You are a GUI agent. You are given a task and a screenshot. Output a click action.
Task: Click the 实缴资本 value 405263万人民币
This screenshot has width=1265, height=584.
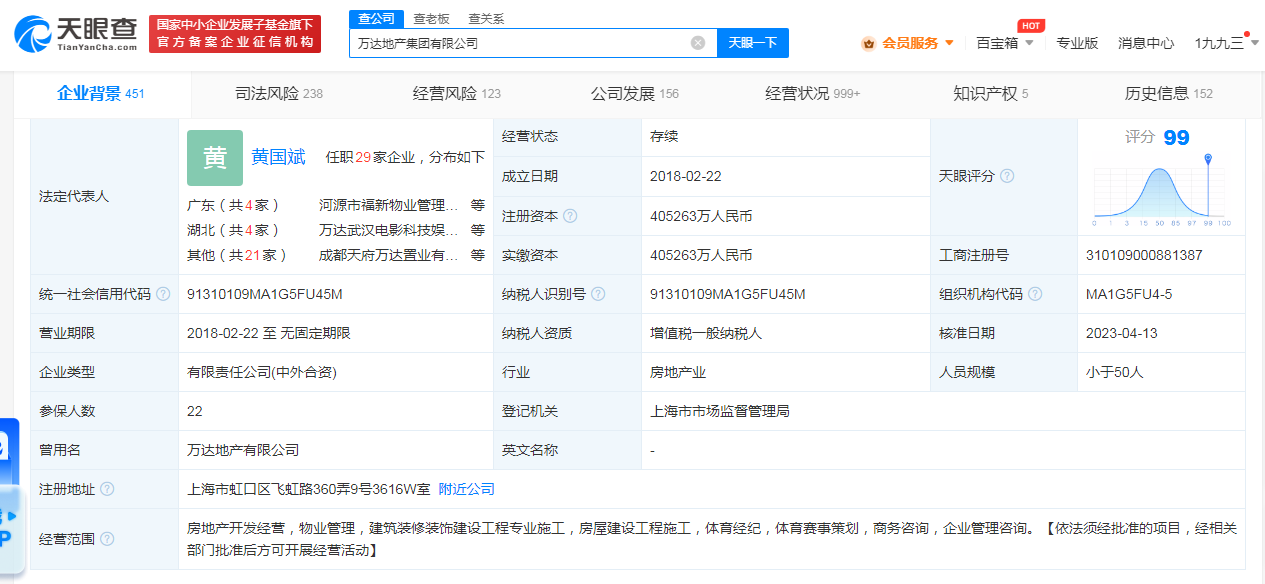701,255
